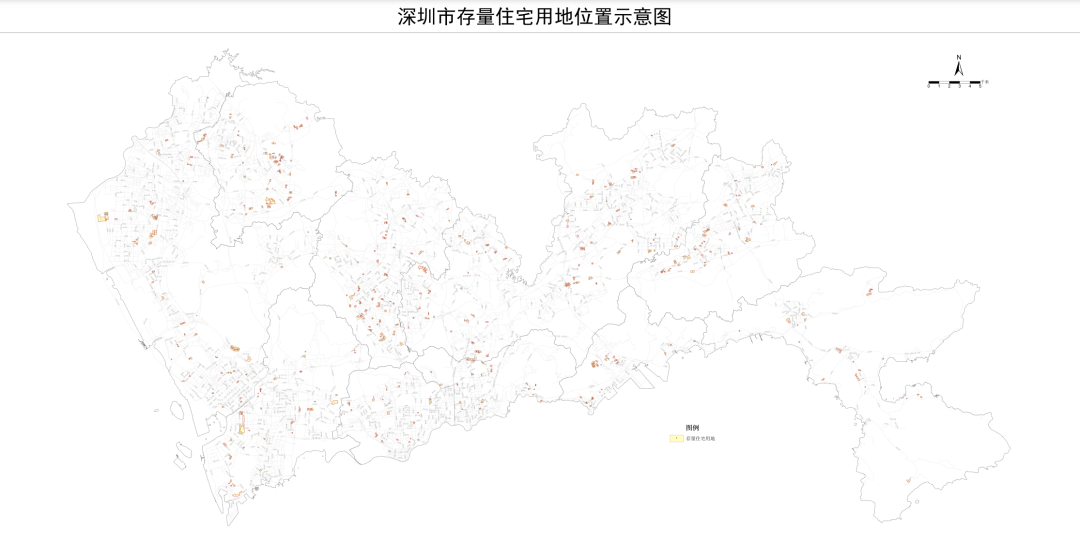Screen dimensions: 1080x542
Task: Click the 千米 unit label beside the scale bar
Action: 985,82
